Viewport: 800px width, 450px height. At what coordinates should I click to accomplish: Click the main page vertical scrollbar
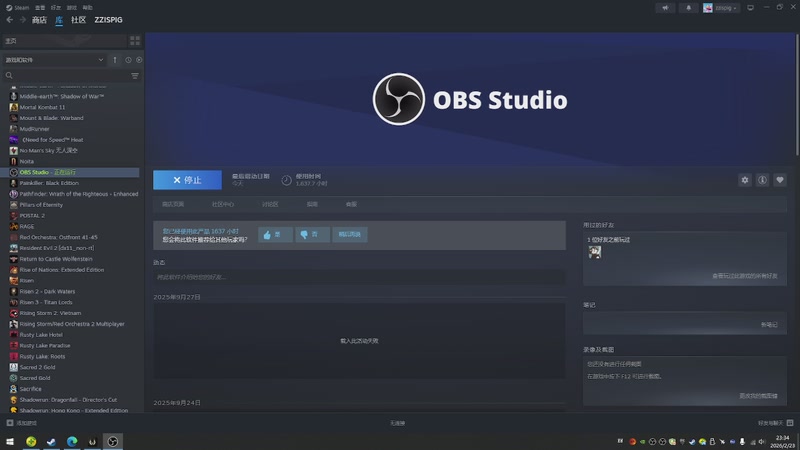(x=797, y=94)
